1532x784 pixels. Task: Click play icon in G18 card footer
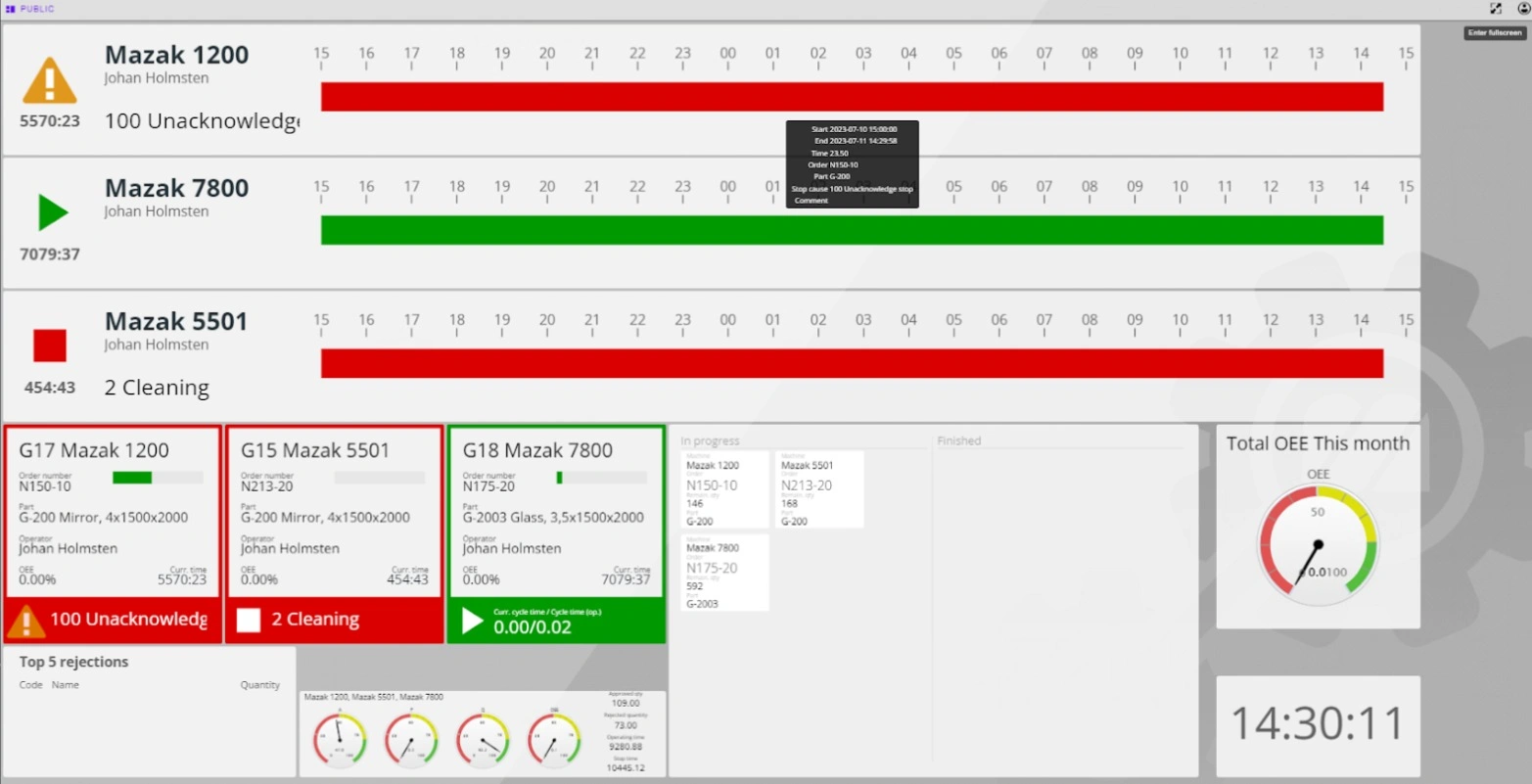472,621
